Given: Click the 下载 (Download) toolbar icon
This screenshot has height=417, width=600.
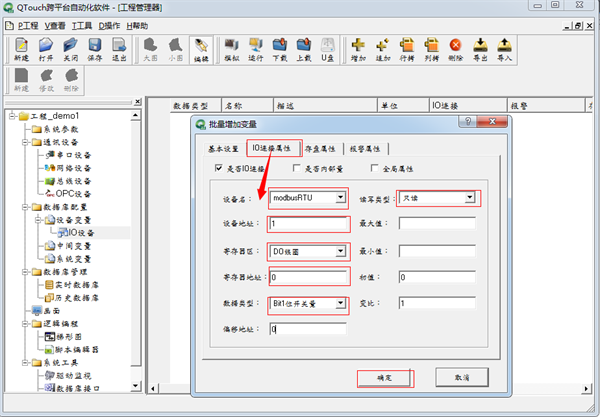Looking at the screenshot, I should coord(279,49).
